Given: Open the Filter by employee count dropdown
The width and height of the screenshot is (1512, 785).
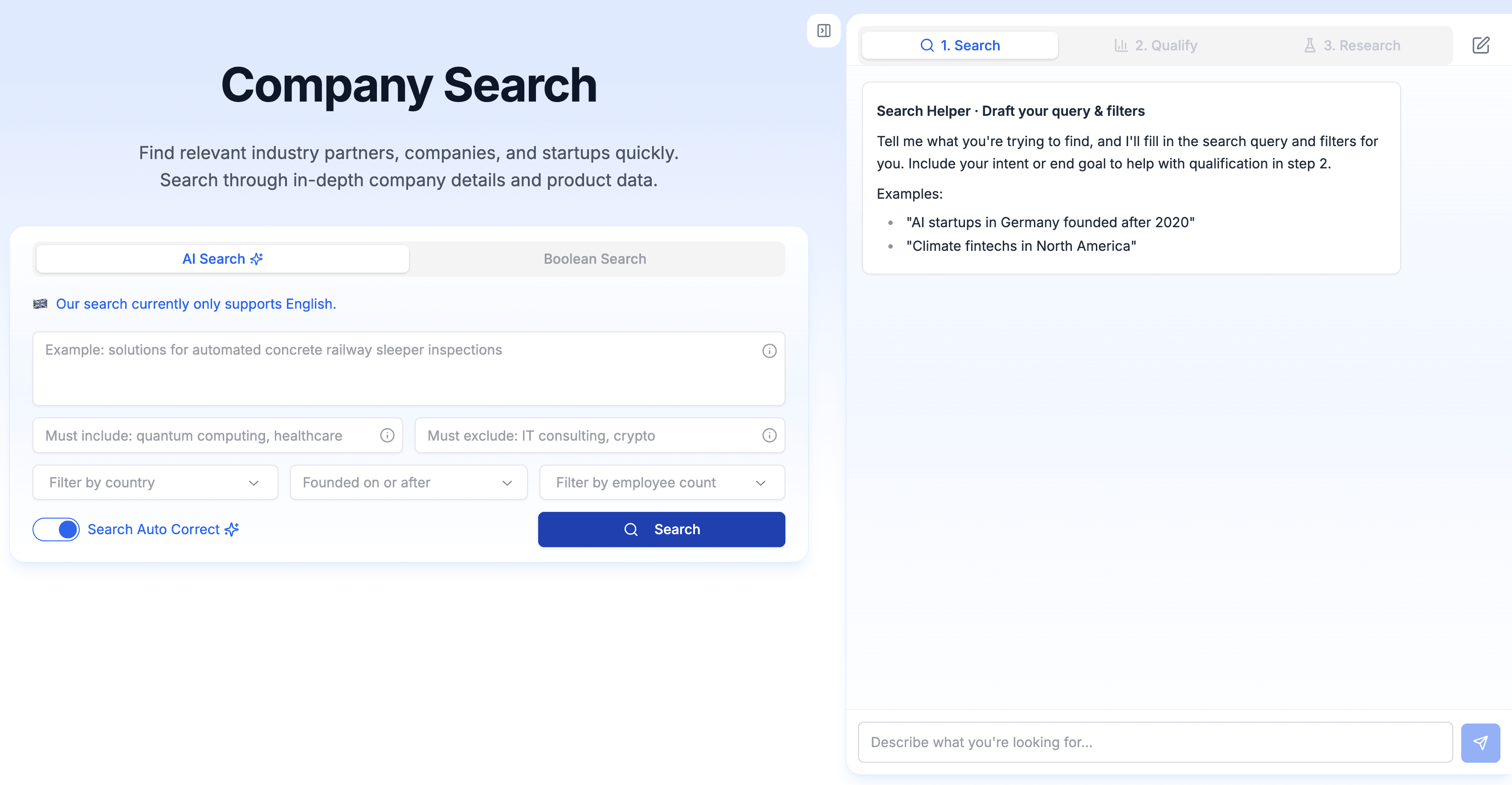Looking at the screenshot, I should point(662,482).
